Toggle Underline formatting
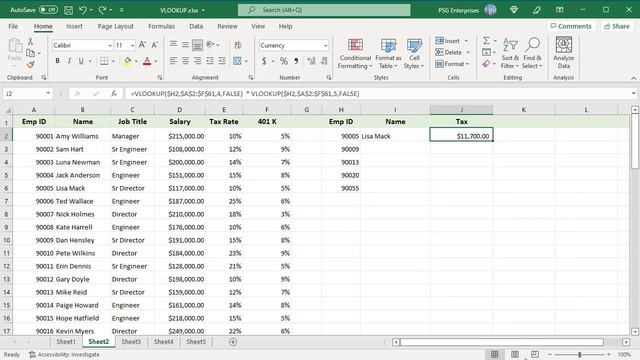The image size is (640, 360). pos(81,61)
